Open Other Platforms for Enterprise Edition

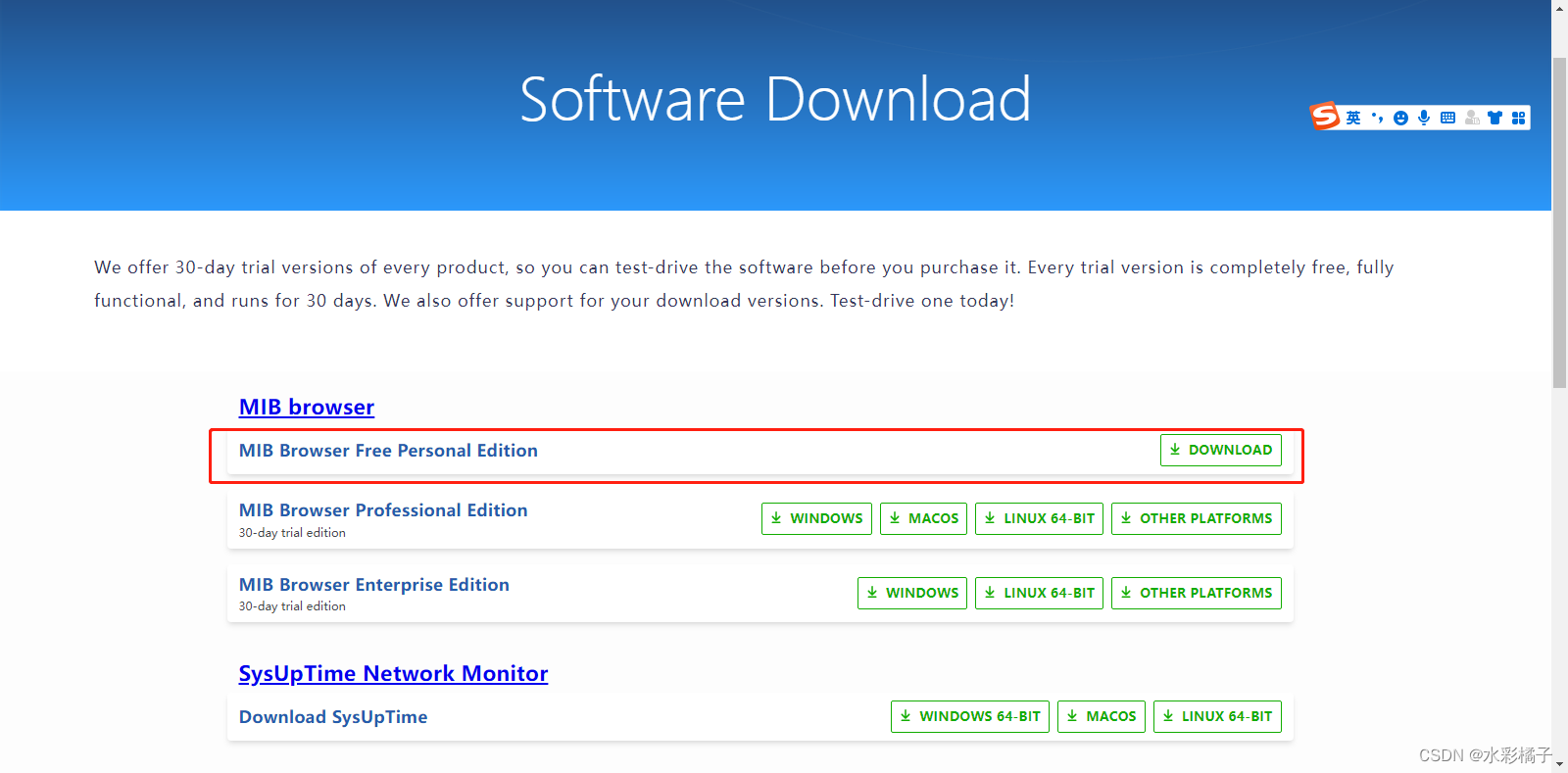[1196, 593]
